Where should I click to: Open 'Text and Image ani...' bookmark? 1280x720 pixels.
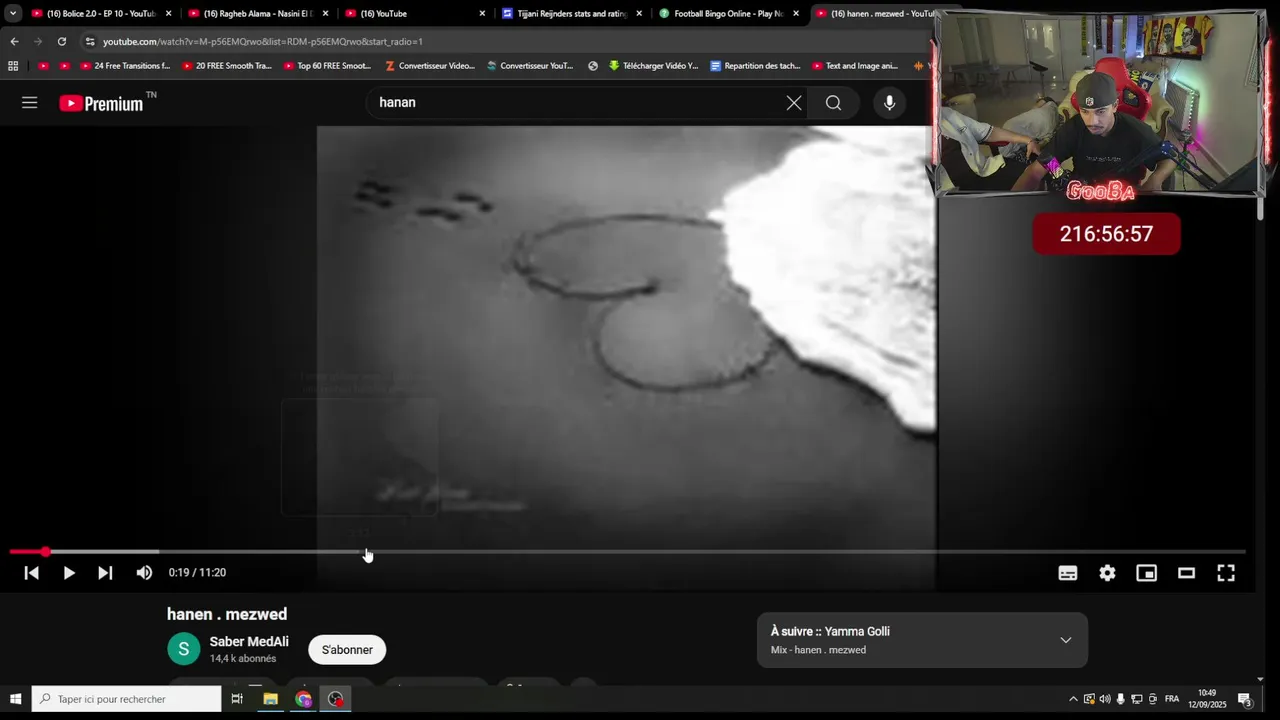pyautogui.click(x=855, y=66)
